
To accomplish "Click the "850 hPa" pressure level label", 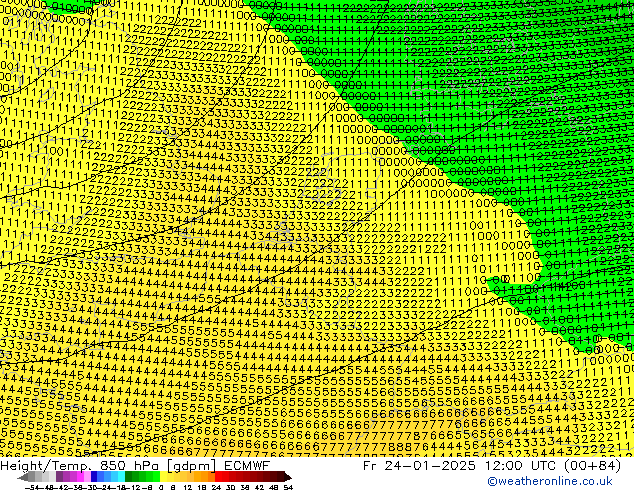I will click(125, 465).
